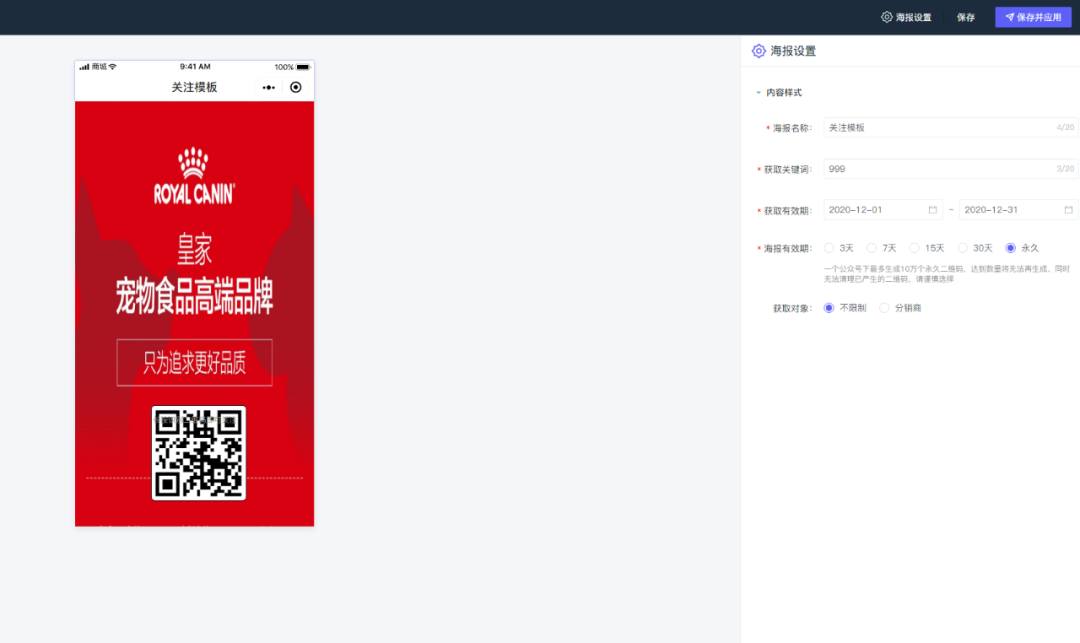Click the 只为追求更好品质 box on poster
Image resolution: width=1080 pixels, height=643 pixels.
194,363
